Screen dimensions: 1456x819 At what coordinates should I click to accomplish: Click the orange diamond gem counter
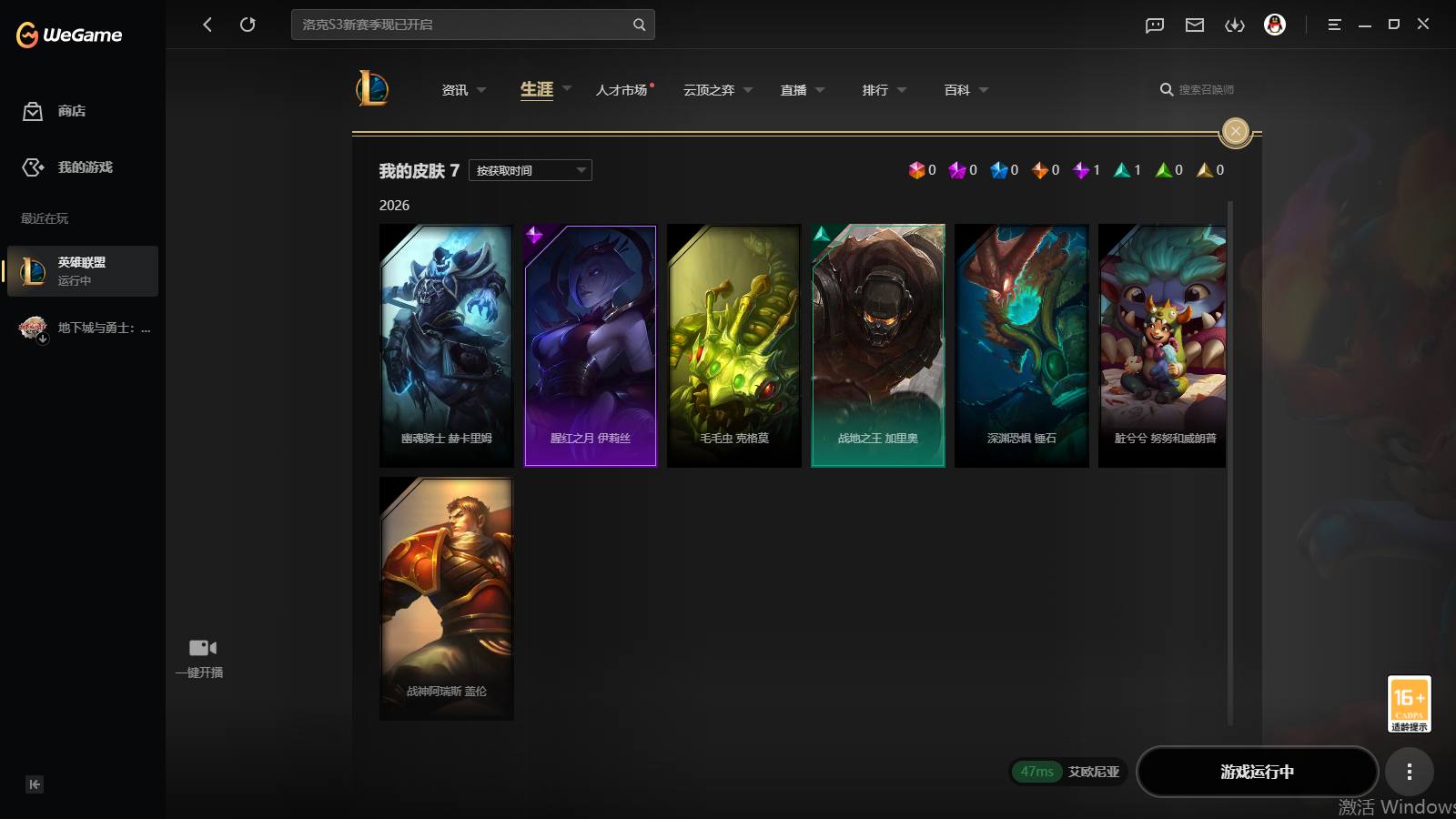(x=1046, y=170)
